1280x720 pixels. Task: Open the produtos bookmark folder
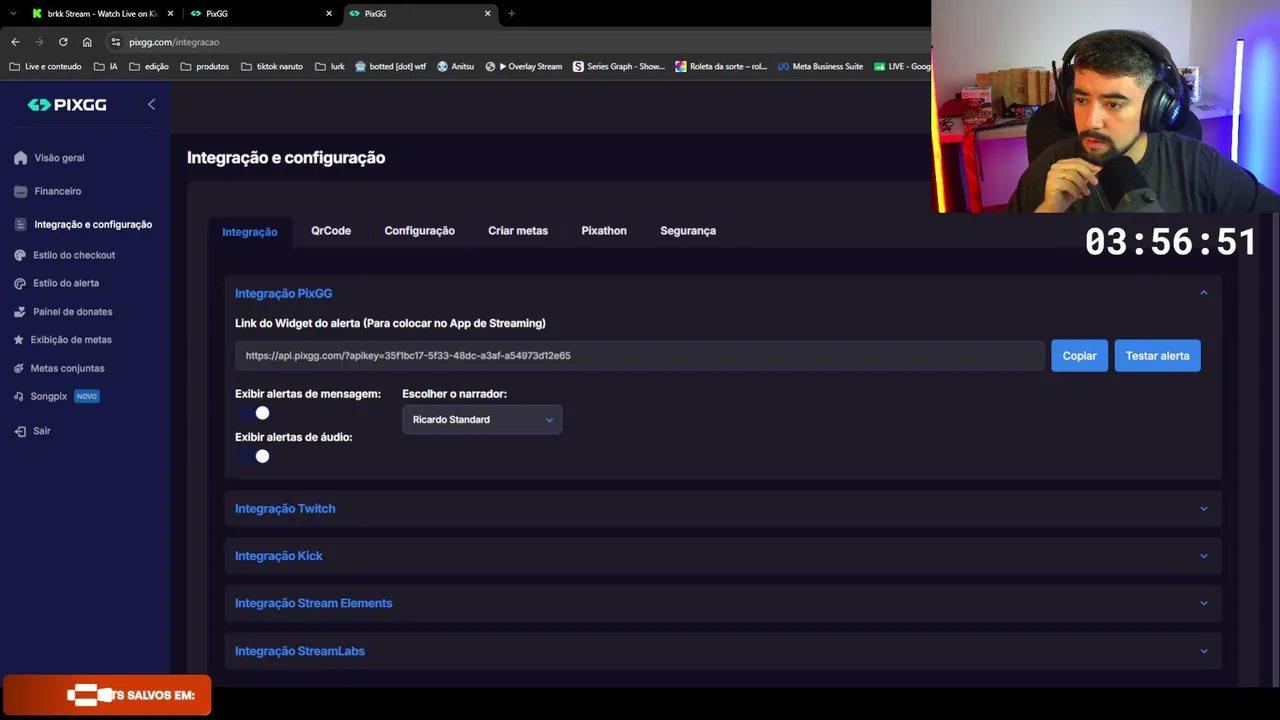click(205, 67)
